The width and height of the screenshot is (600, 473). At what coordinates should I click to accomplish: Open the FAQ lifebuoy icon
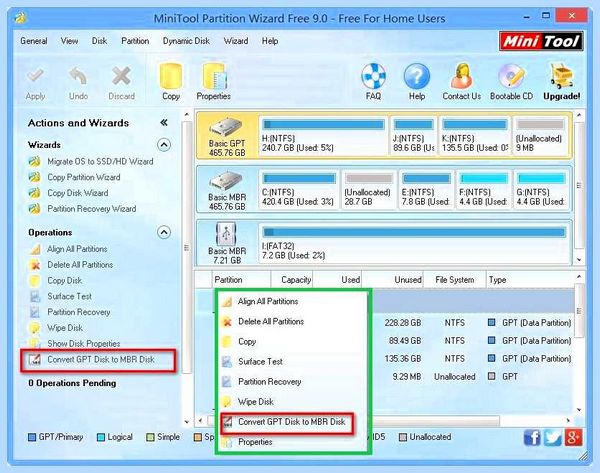click(x=373, y=77)
